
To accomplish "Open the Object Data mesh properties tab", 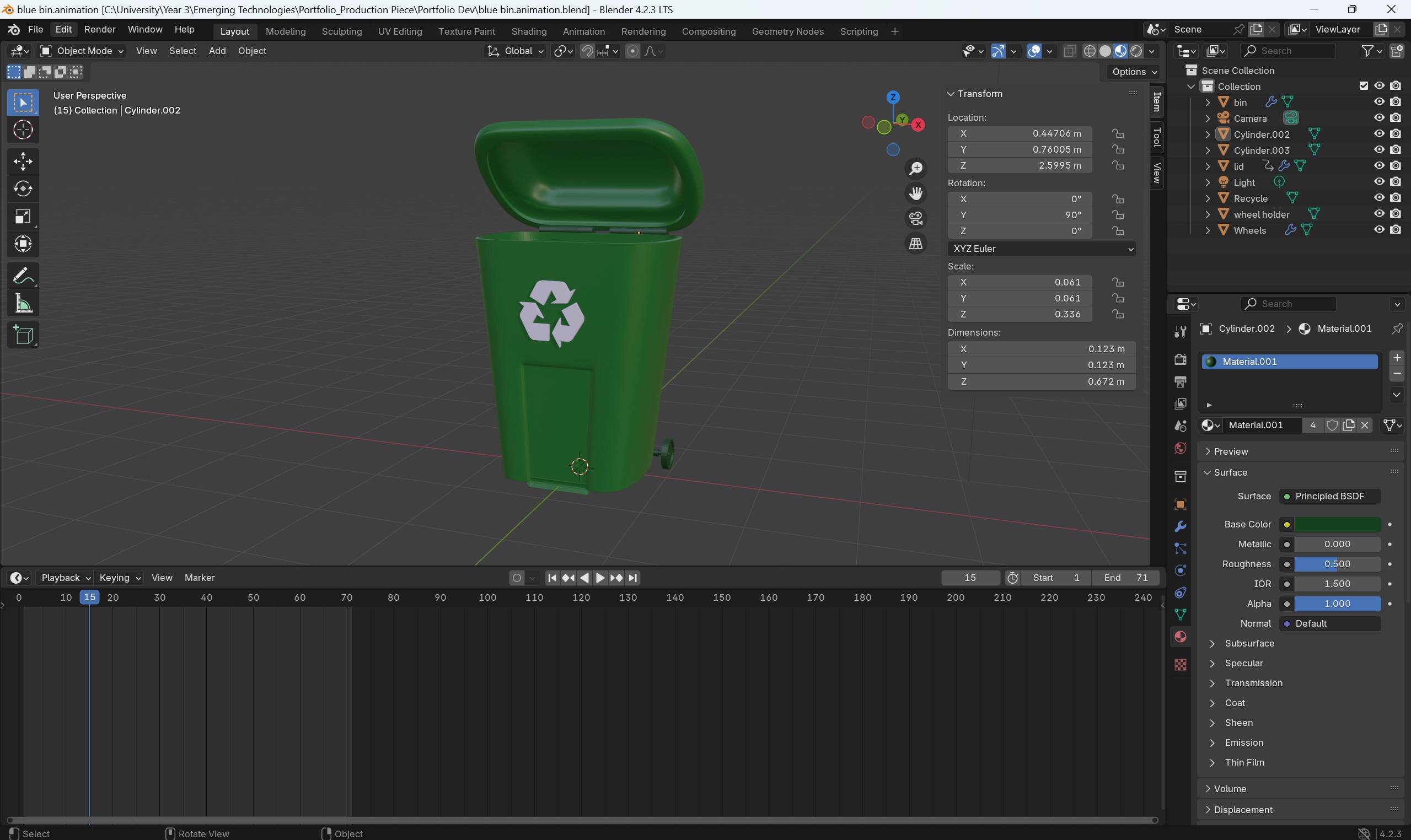I will [1181, 615].
